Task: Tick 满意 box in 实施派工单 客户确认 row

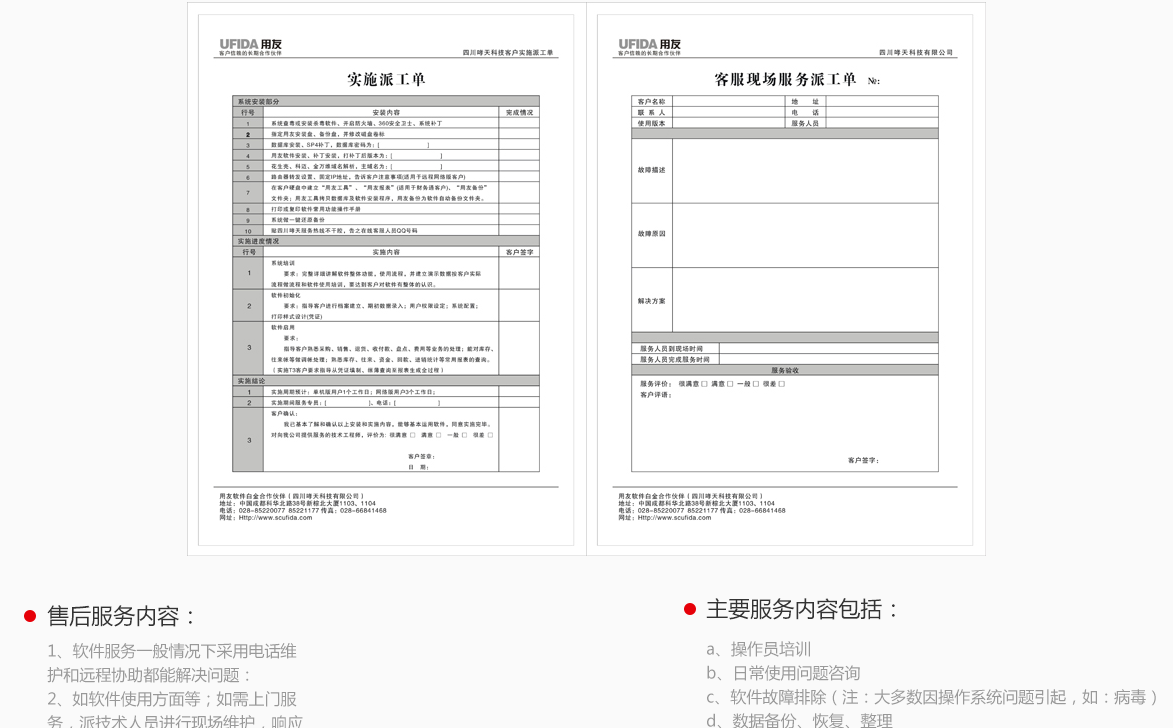Action: (438, 435)
